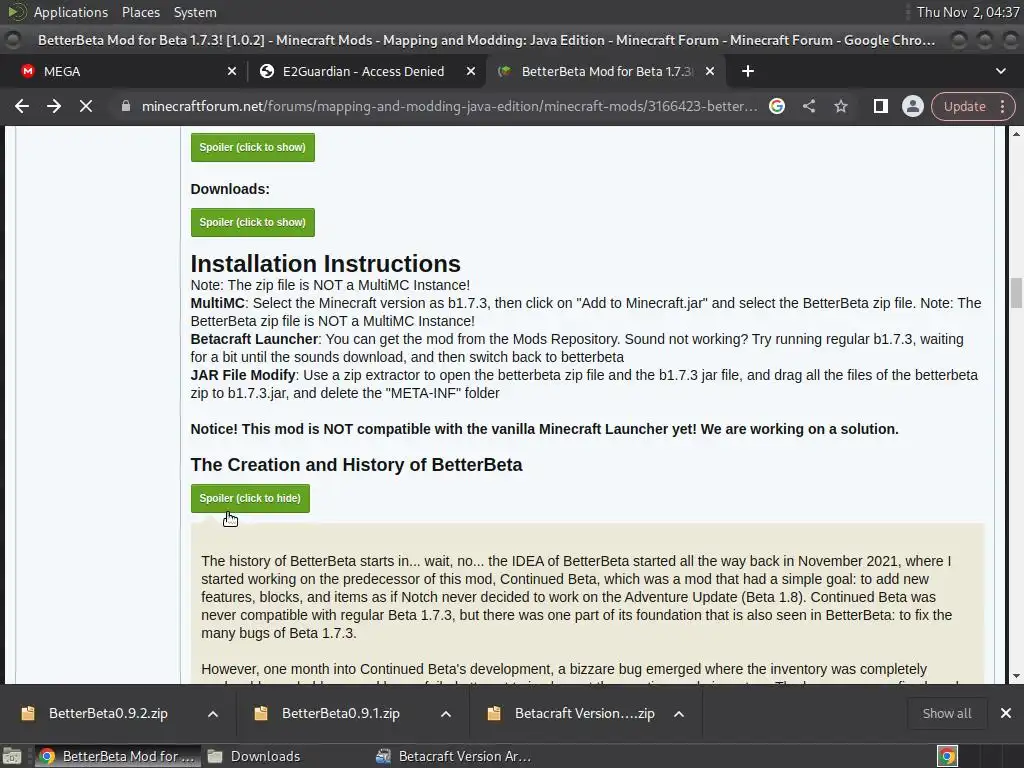Close the MEGA tab
Viewport: 1024px width, 768px height.
pos(232,71)
